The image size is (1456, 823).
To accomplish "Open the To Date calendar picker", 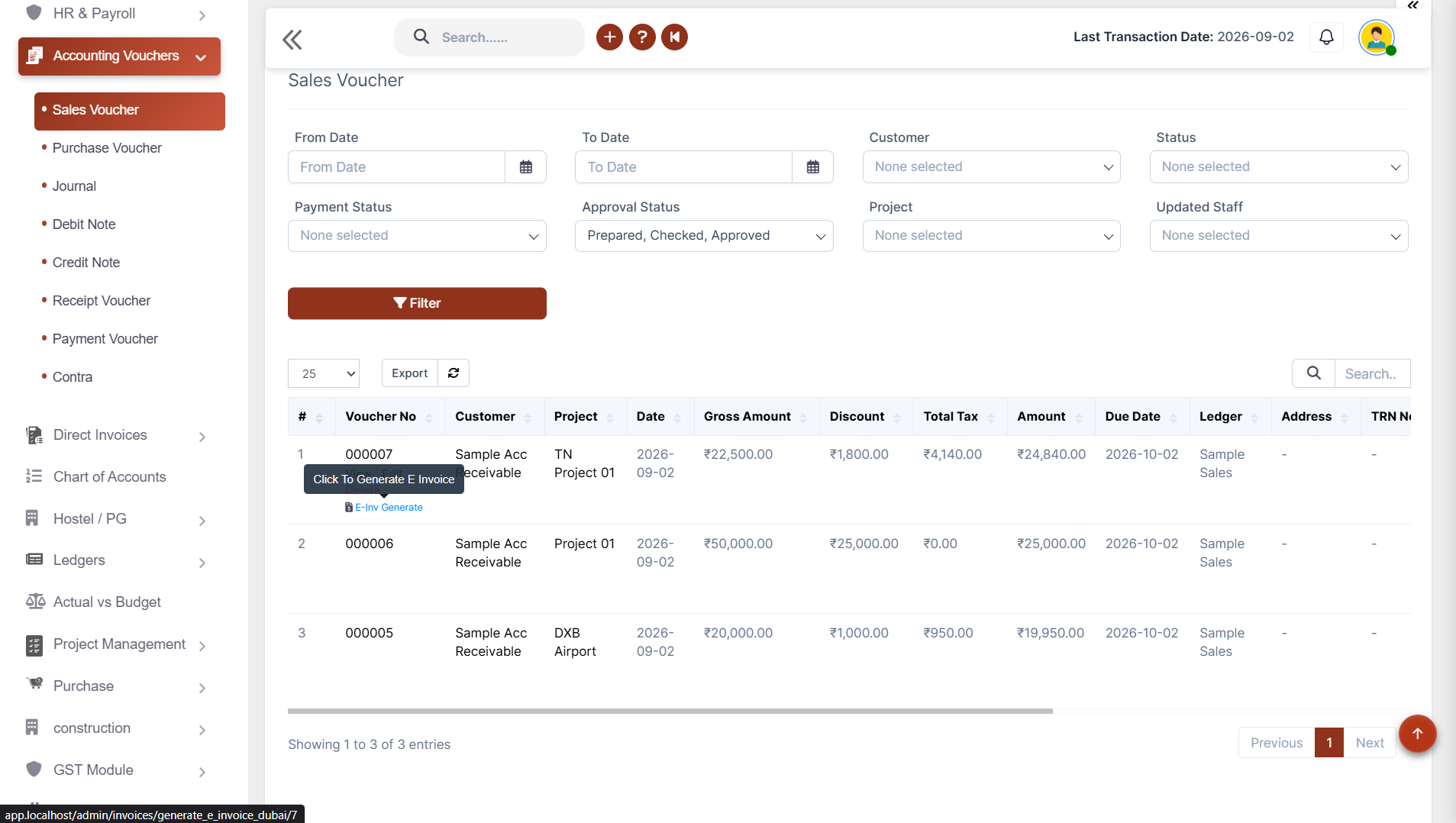I will click(813, 167).
